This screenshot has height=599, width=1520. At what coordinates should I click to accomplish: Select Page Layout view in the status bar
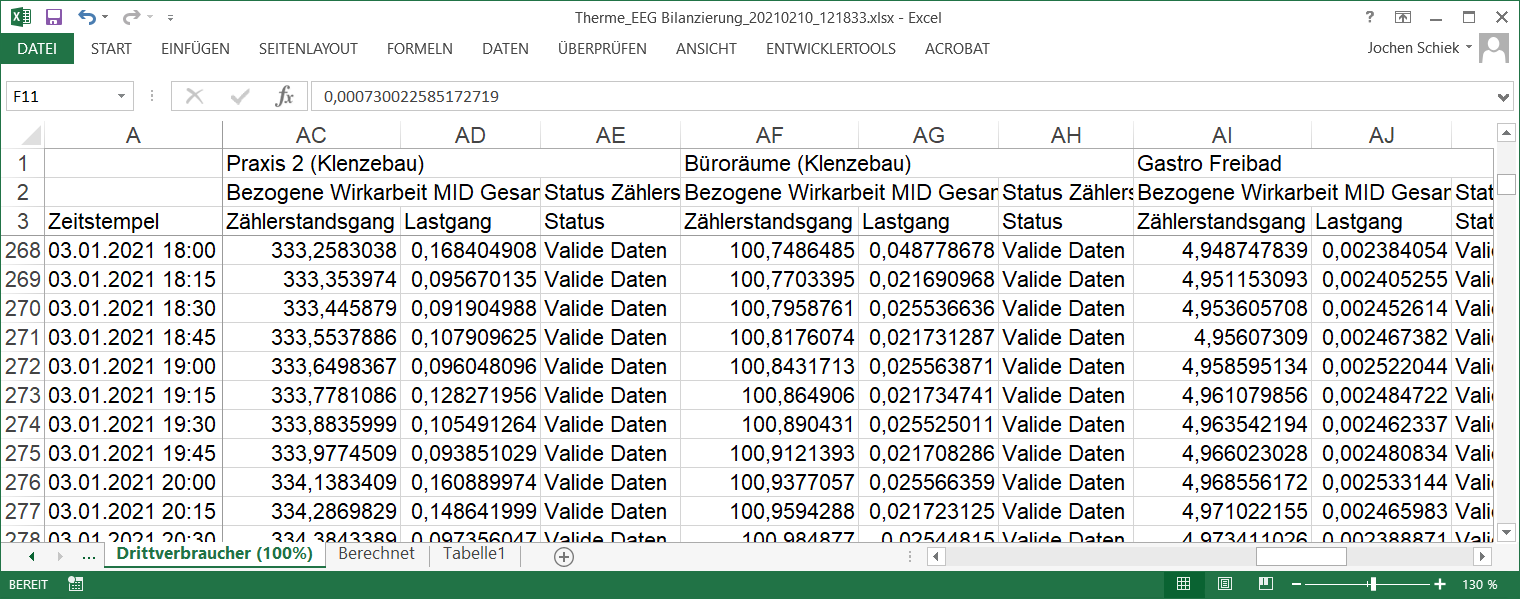coord(1224,582)
